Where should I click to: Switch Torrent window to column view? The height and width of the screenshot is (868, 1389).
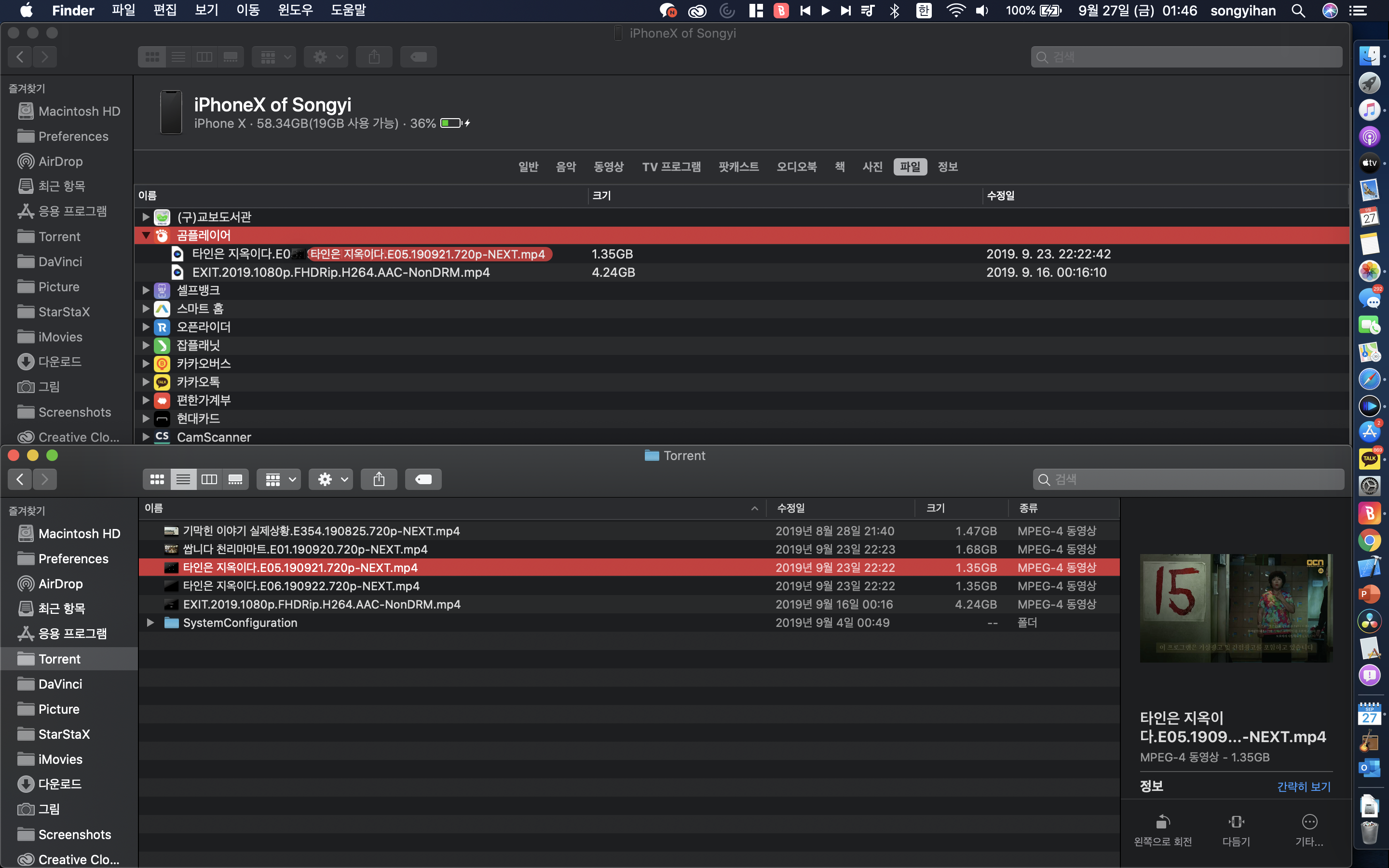pyautogui.click(x=209, y=479)
